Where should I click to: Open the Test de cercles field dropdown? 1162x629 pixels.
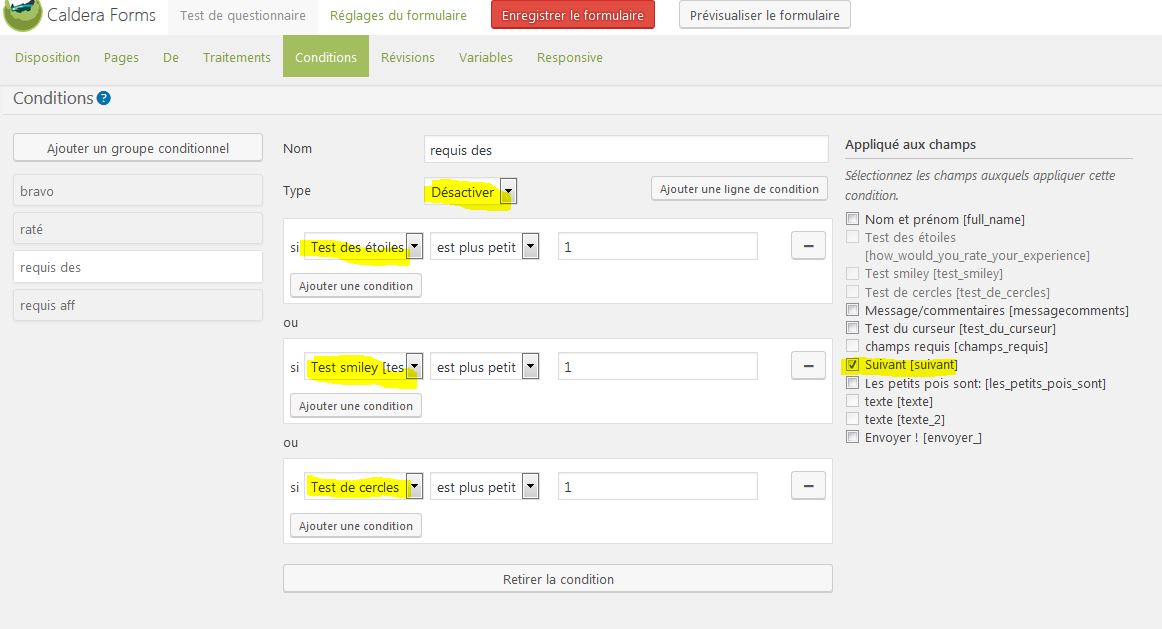pyautogui.click(x=363, y=487)
